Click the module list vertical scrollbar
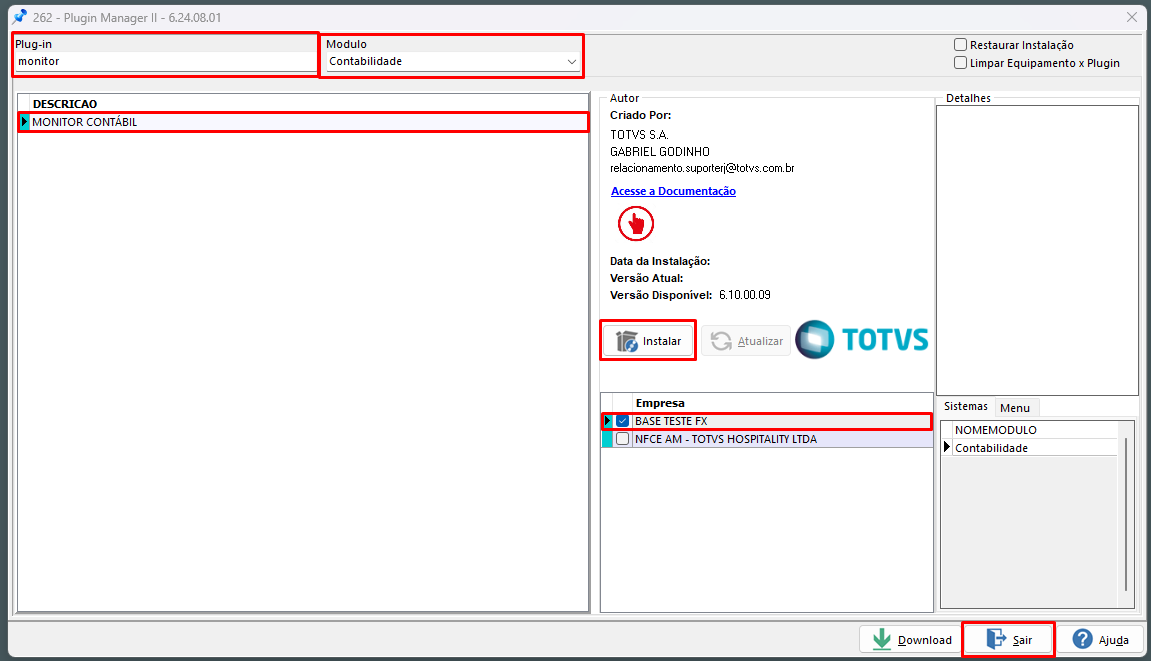Viewport: 1151px width, 661px height. point(1126,514)
